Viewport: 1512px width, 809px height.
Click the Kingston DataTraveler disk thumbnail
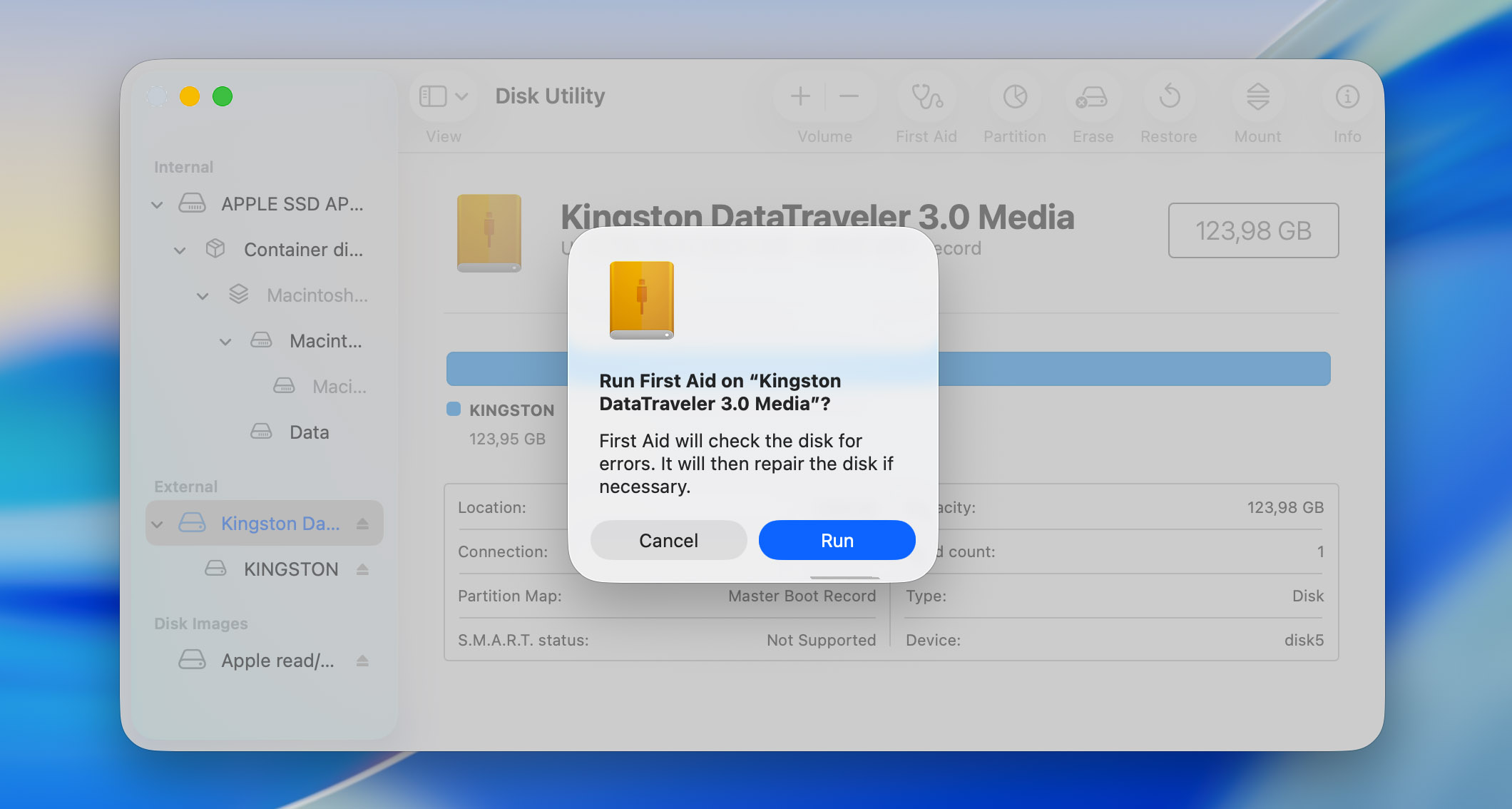point(489,233)
